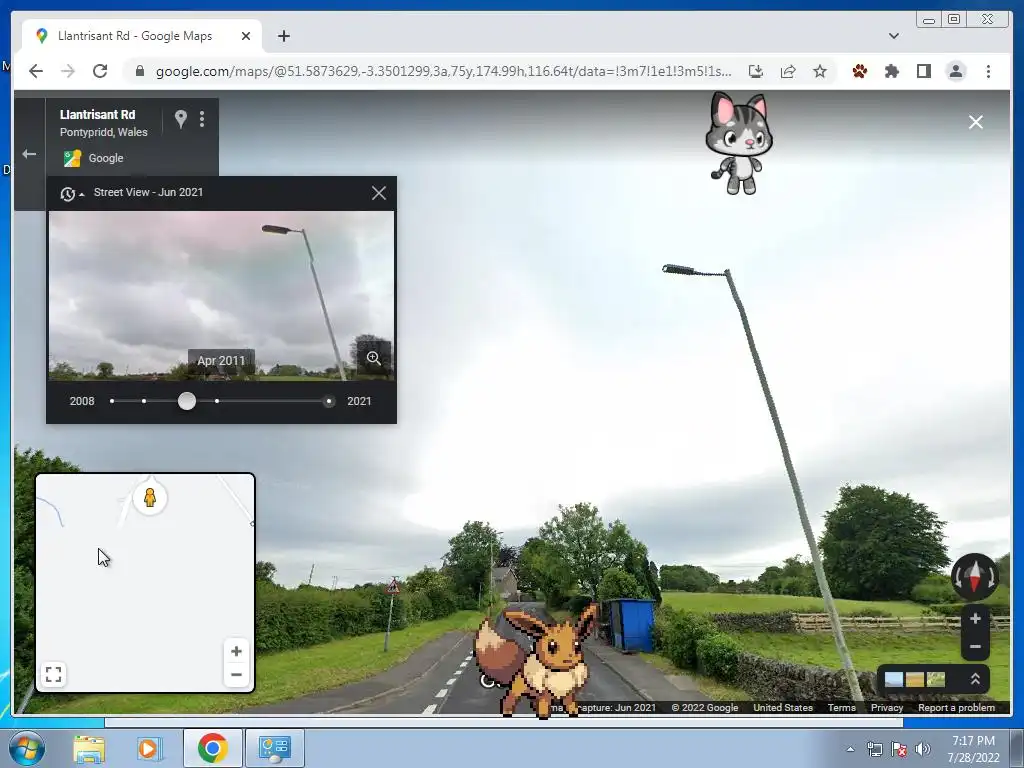Screen dimensions: 1024x768
Task: Bookmark this page with the star icon
Action: (820, 71)
